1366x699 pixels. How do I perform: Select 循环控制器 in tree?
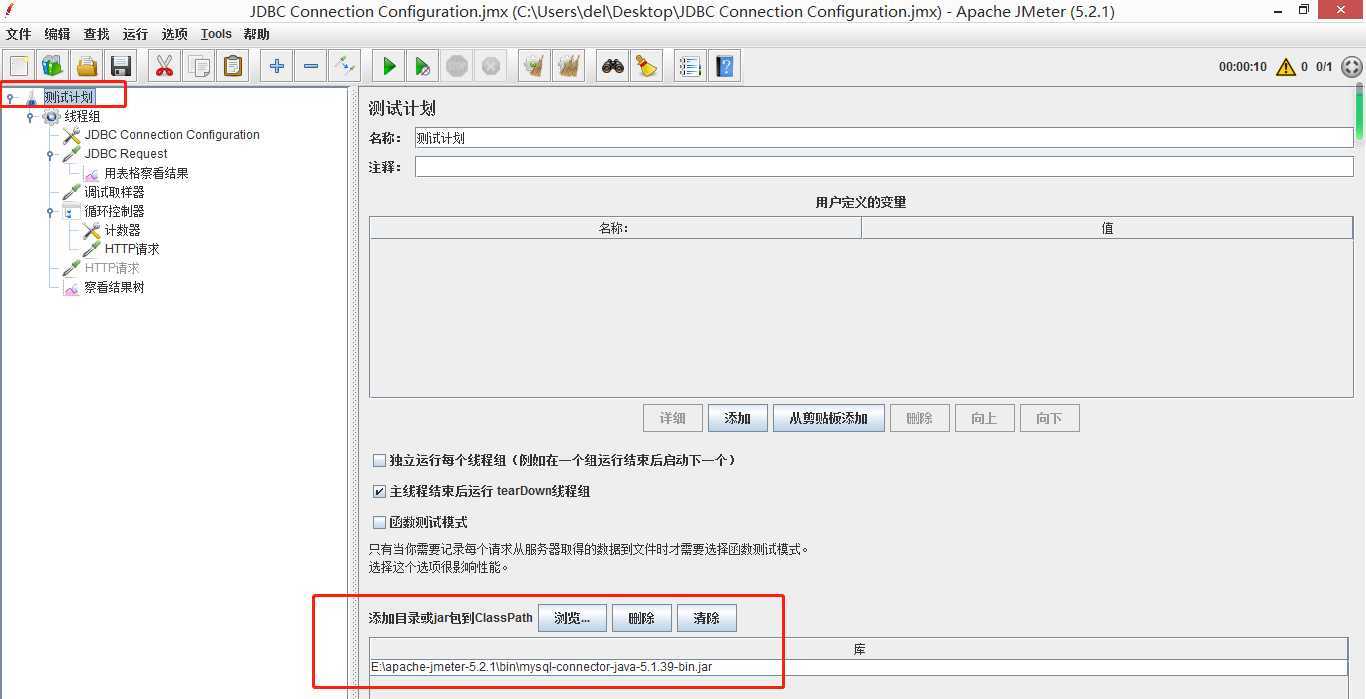(x=104, y=211)
